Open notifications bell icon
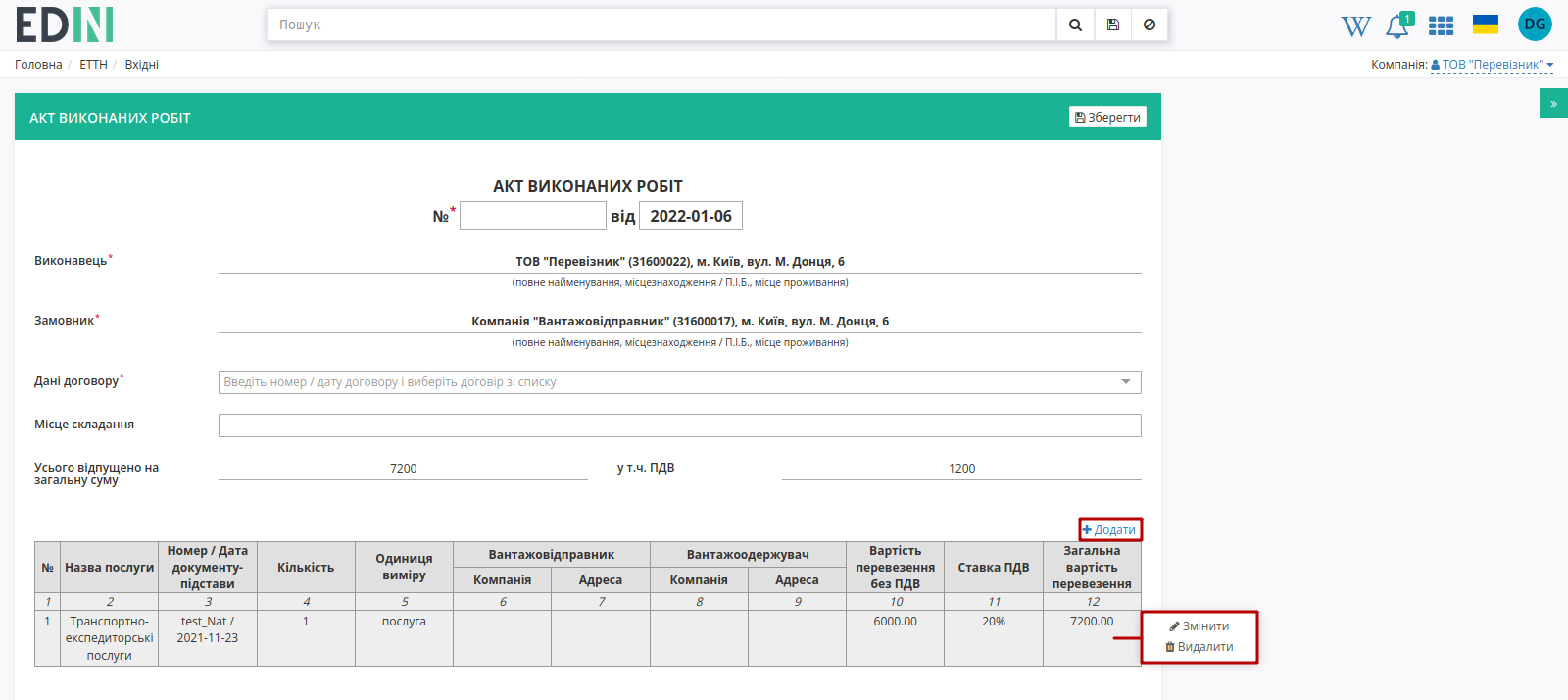This screenshot has height=700, width=1568. click(1398, 25)
